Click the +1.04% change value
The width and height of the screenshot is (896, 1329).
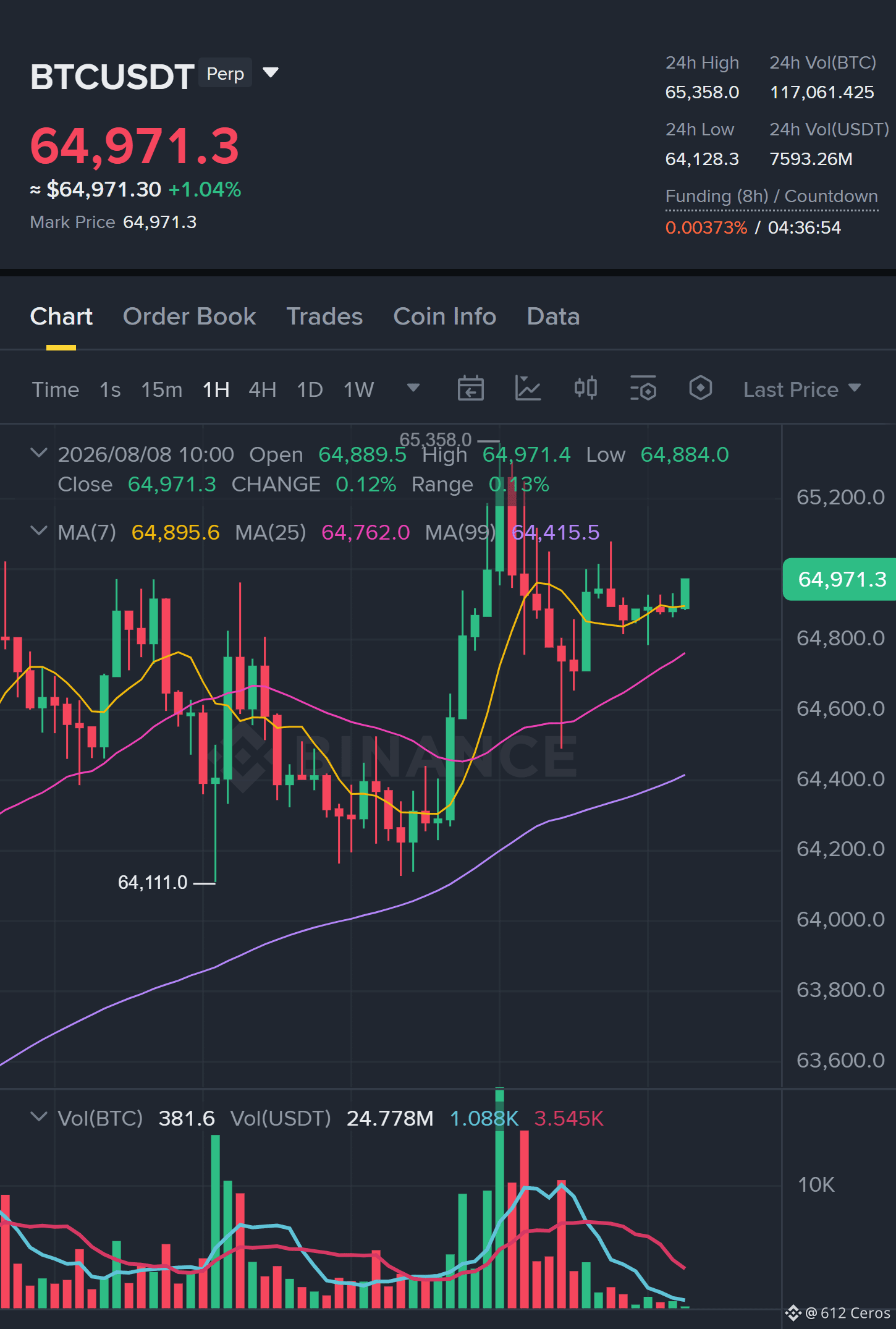coord(205,189)
